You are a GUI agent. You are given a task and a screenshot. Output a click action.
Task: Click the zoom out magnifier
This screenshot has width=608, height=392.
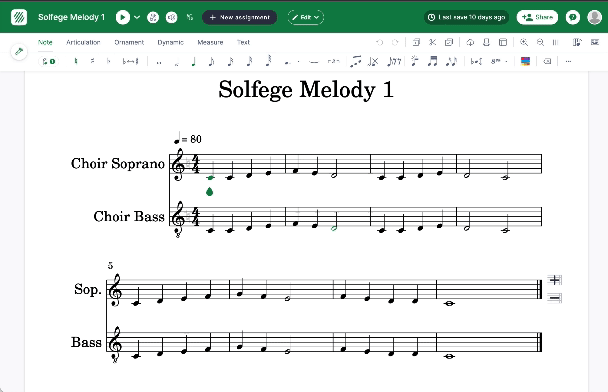pos(540,42)
